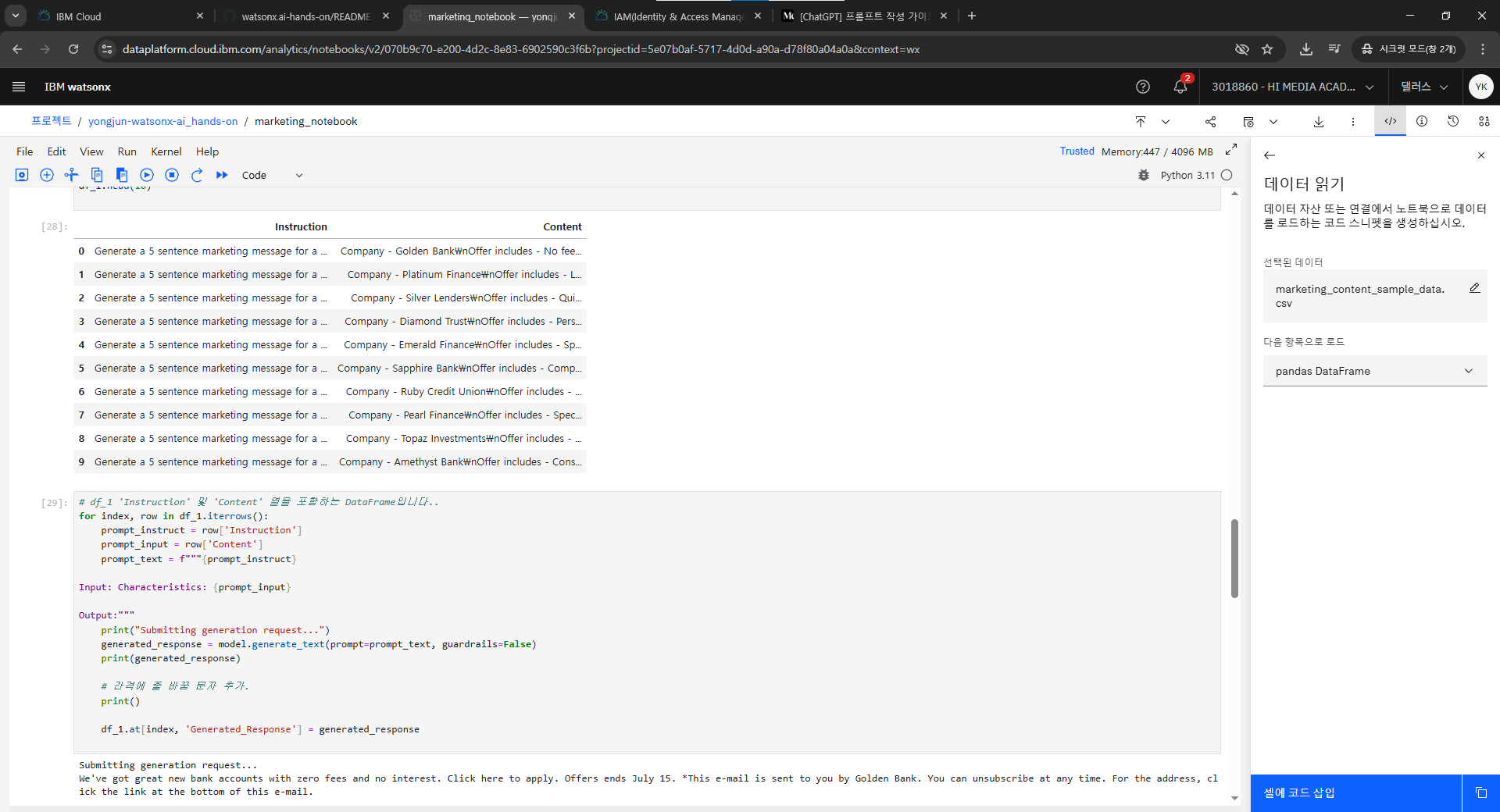Expand the job options chevron
This screenshot has width=1500, height=812.
pyautogui.click(x=1273, y=122)
